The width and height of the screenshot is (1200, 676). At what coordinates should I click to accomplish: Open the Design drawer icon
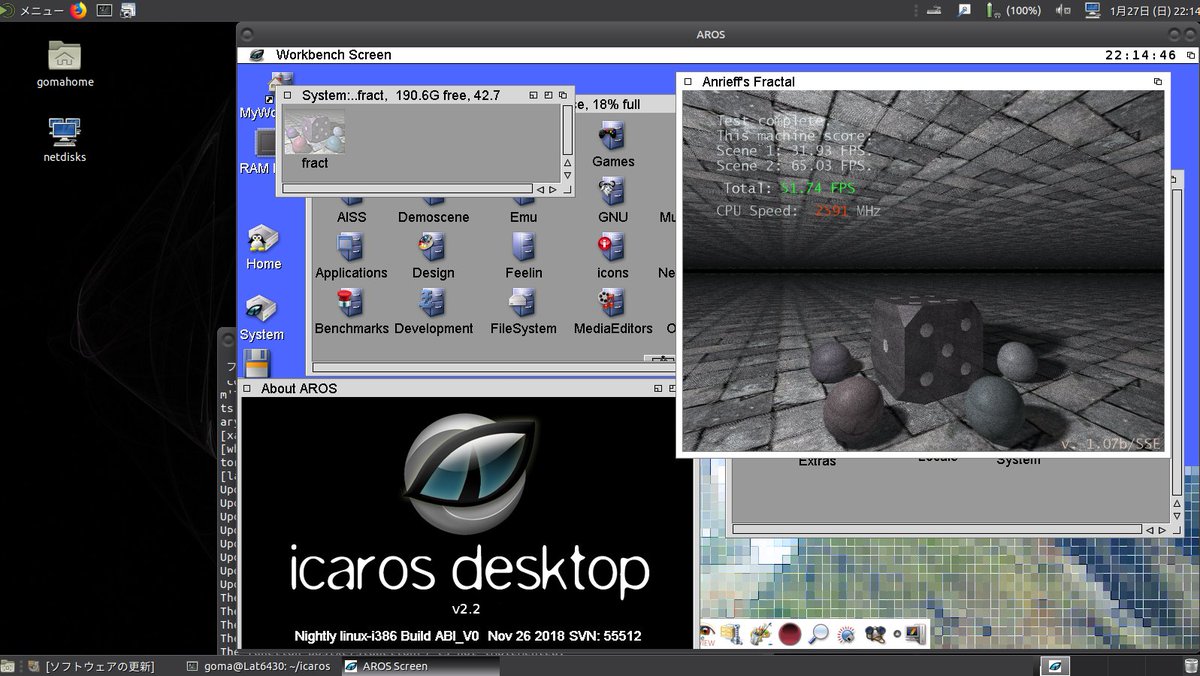coord(433,248)
